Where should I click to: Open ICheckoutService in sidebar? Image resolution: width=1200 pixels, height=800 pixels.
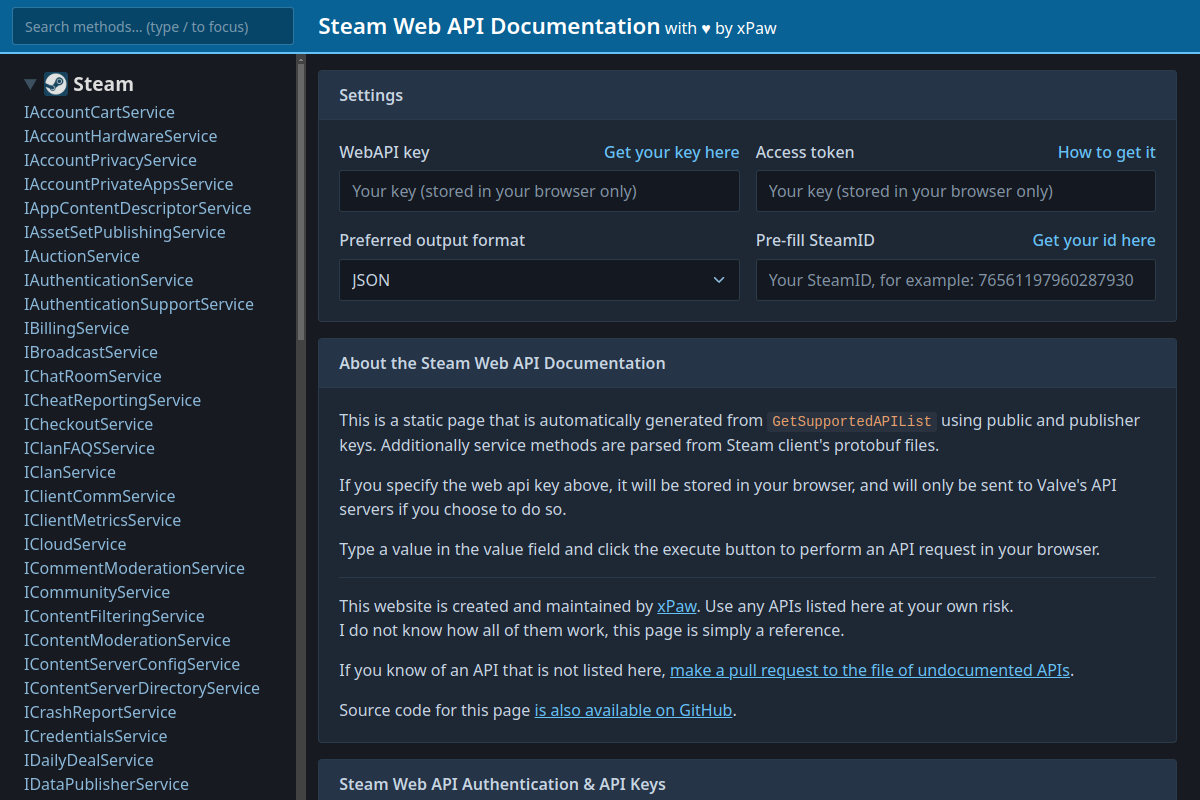[x=88, y=424]
